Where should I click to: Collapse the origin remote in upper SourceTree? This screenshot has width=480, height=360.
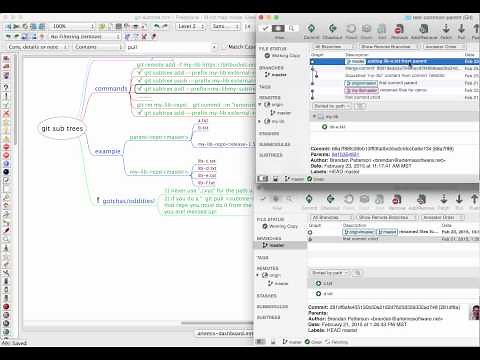click(x=260, y=105)
